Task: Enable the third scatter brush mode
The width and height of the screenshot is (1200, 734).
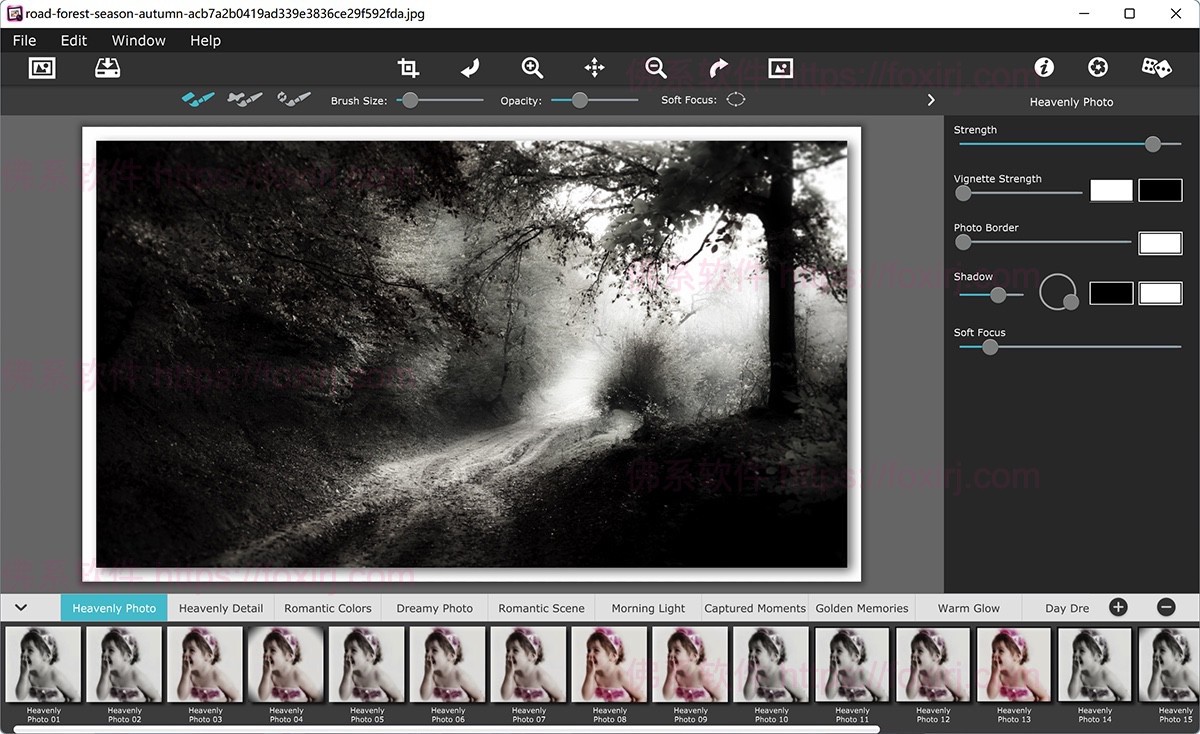Action: [291, 99]
